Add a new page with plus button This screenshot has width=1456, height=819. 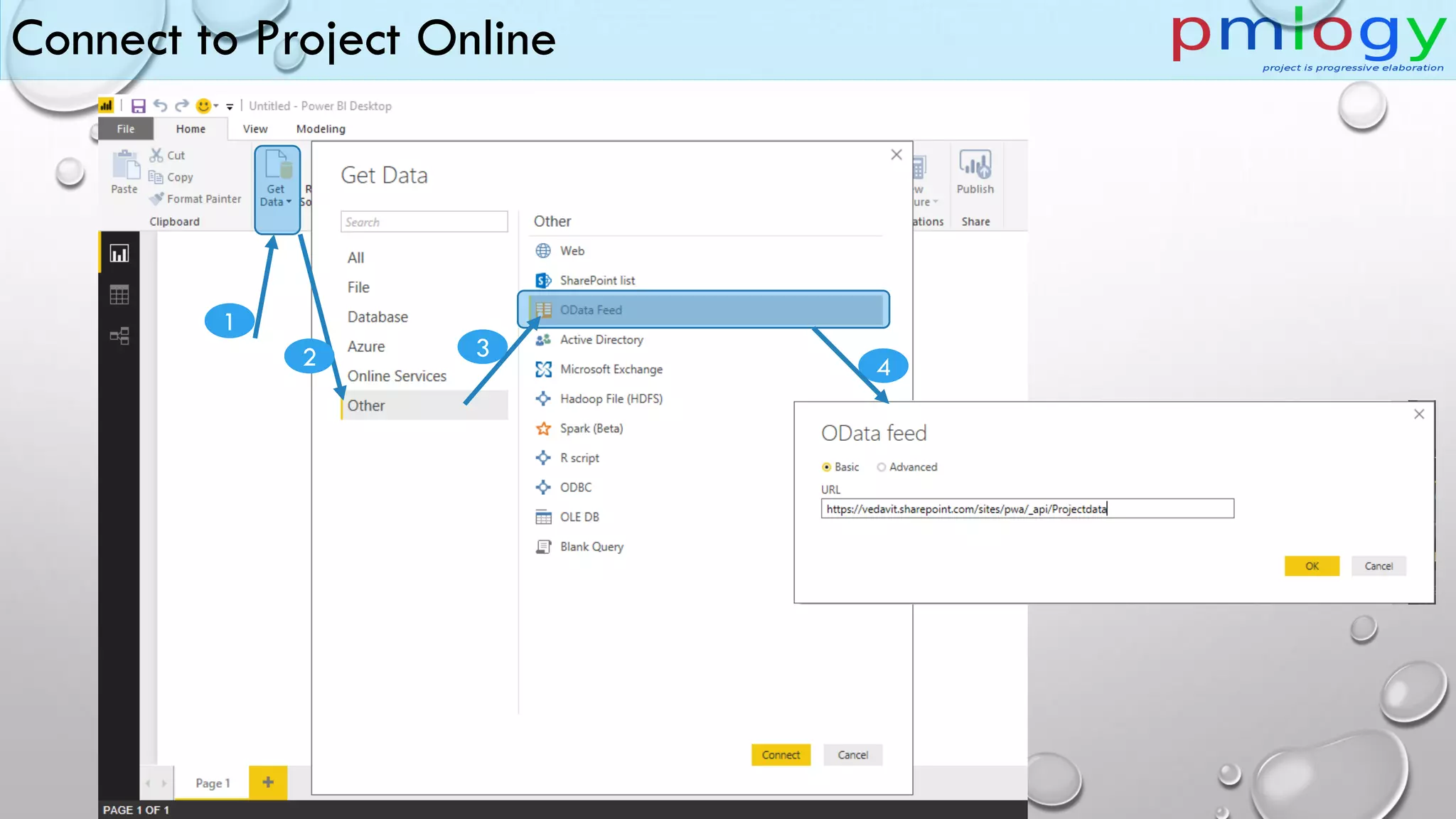coord(268,783)
